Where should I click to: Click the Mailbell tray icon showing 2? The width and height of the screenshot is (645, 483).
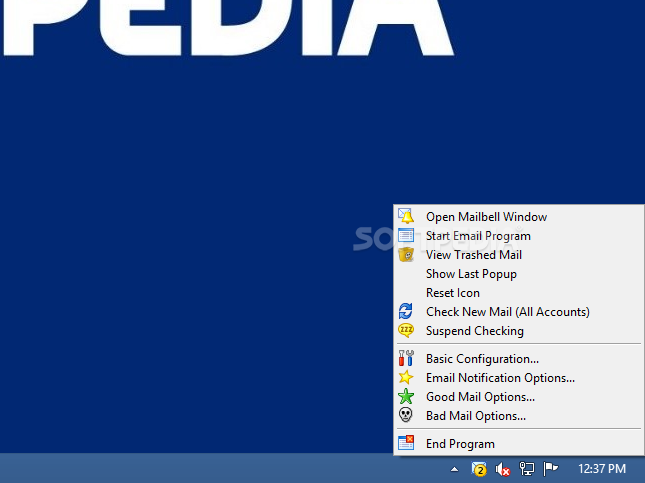pos(479,469)
